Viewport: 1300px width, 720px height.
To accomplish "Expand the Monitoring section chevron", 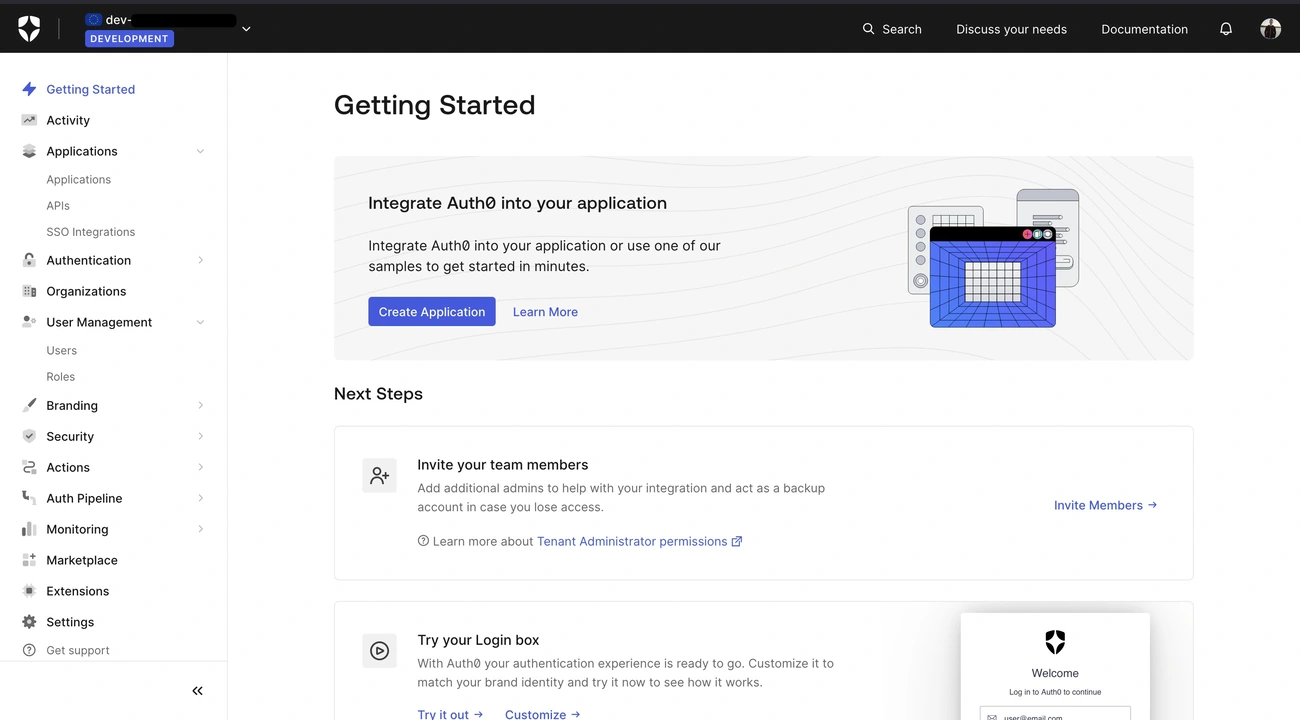I will pyautogui.click(x=200, y=529).
